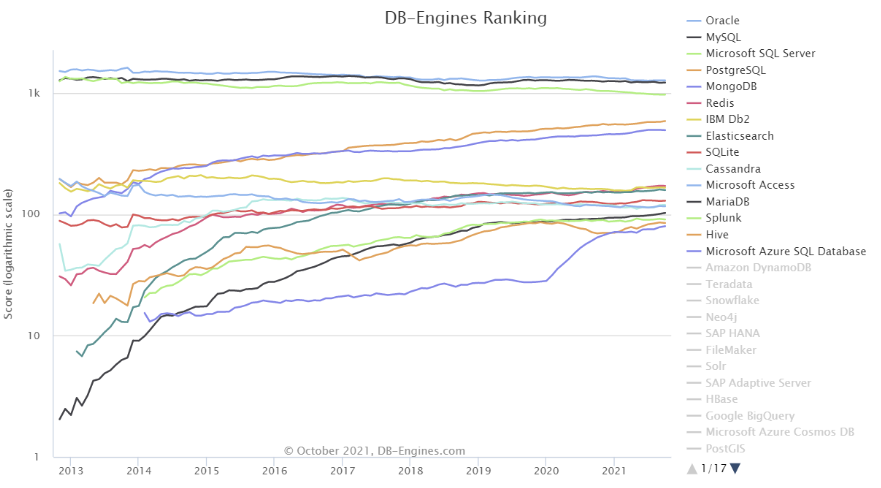Click the 2014 x-axis label

click(138, 471)
